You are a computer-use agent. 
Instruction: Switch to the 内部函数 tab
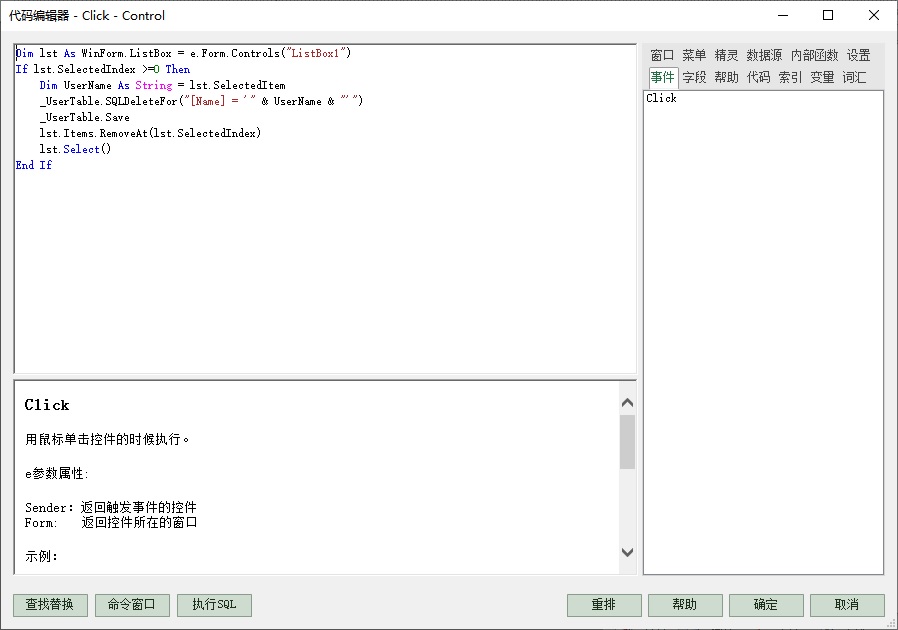point(814,55)
